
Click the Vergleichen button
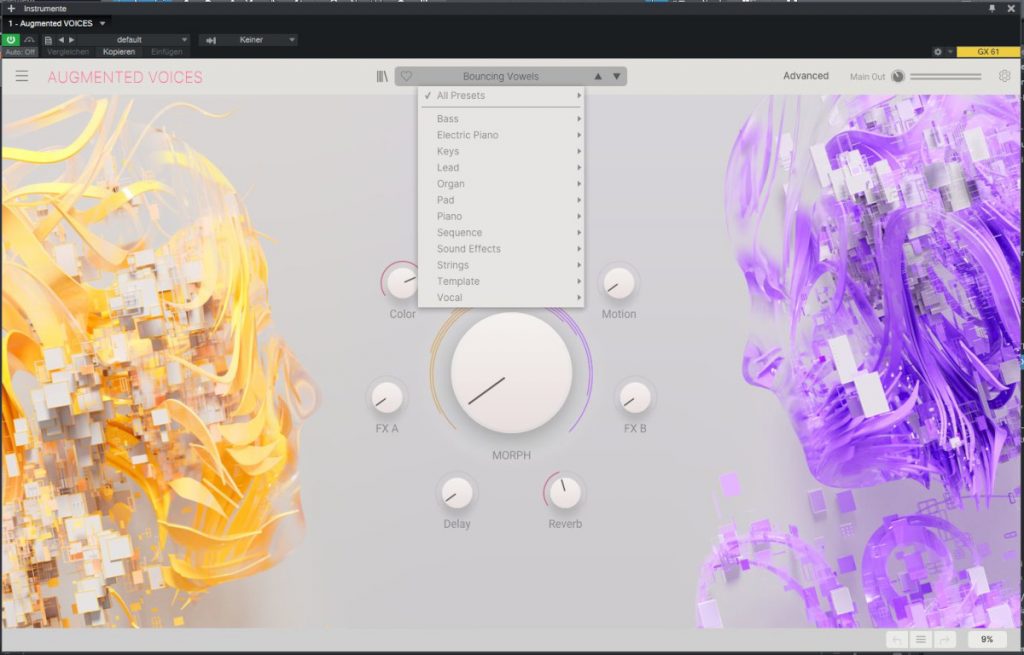click(x=68, y=52)
